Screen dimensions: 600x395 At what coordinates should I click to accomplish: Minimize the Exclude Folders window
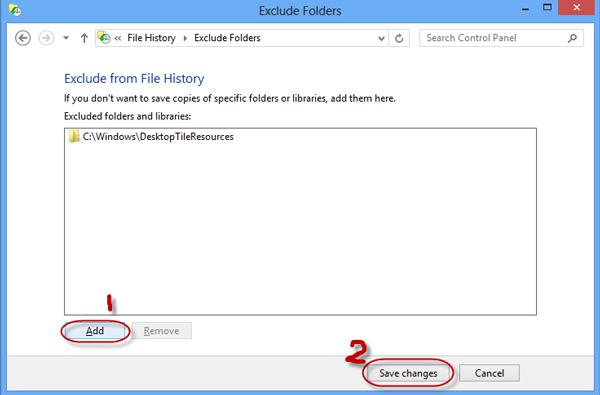pos(526,8)
